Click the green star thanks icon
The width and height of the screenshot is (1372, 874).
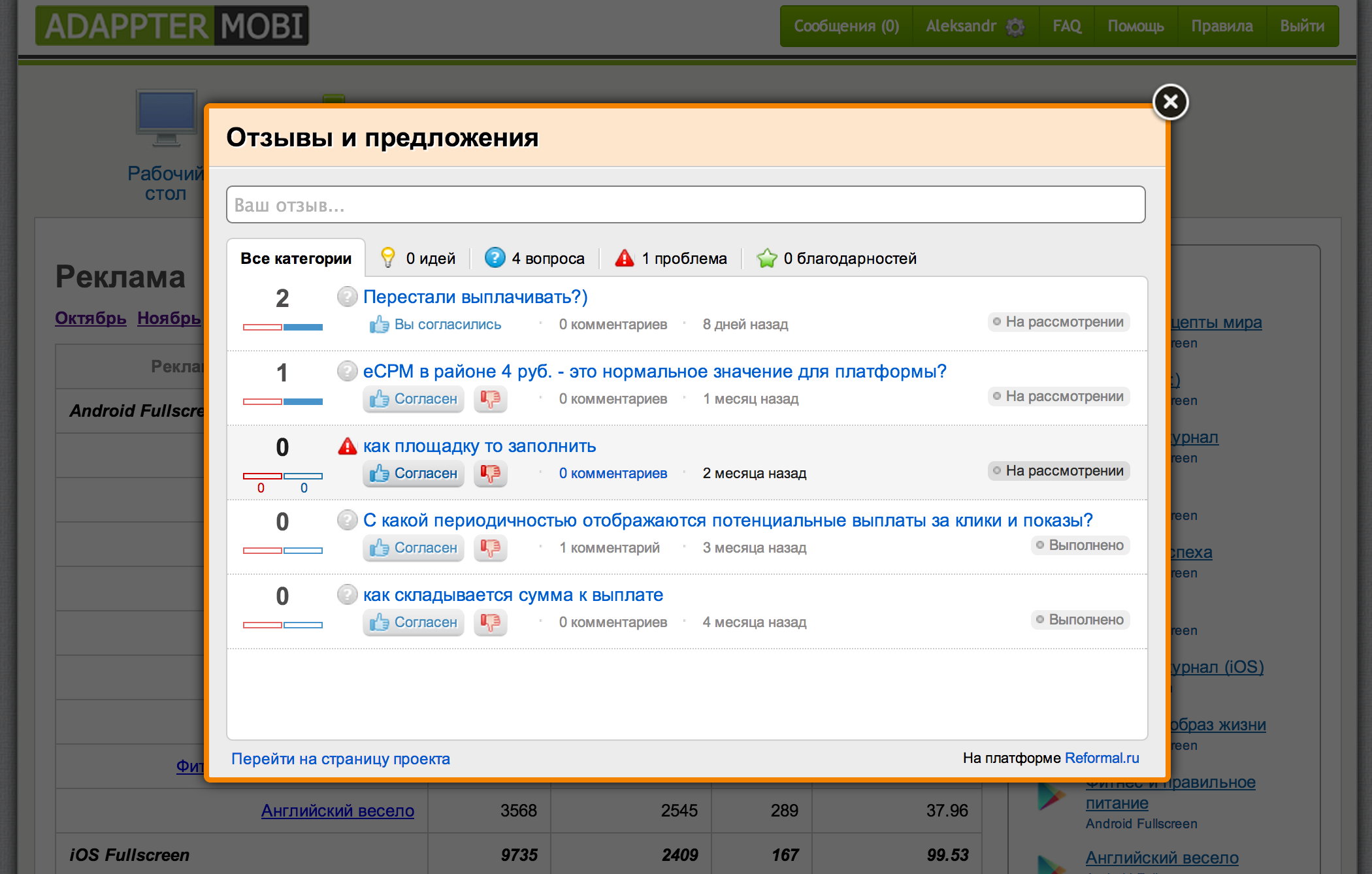point(766,258)
